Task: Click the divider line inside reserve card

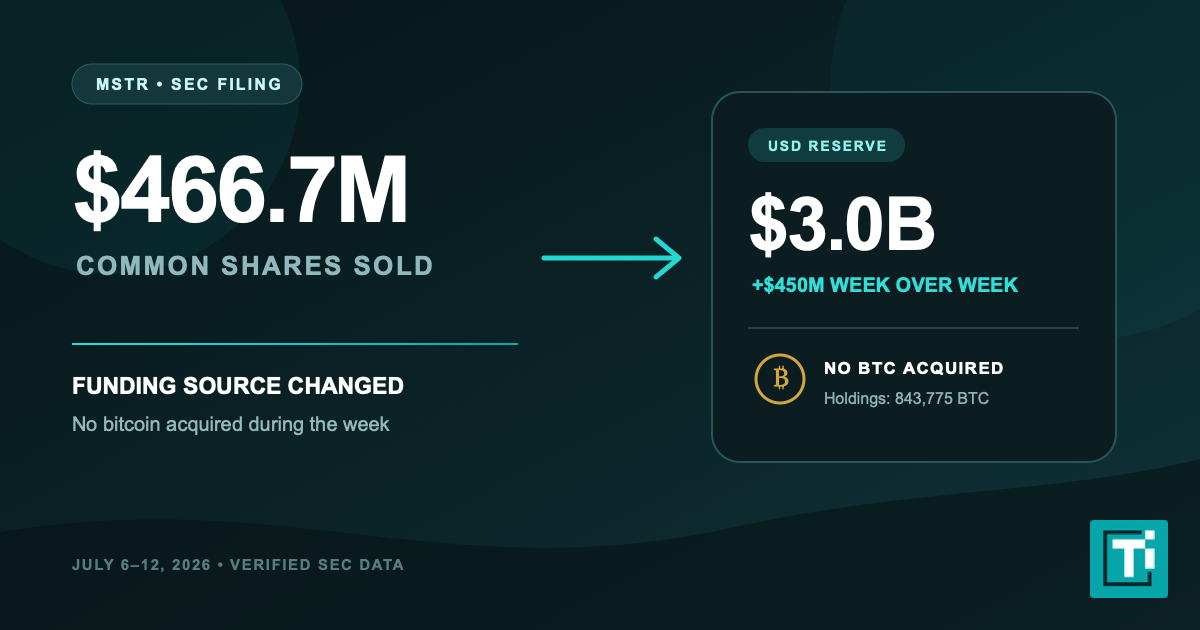Action: click(913, 328)
